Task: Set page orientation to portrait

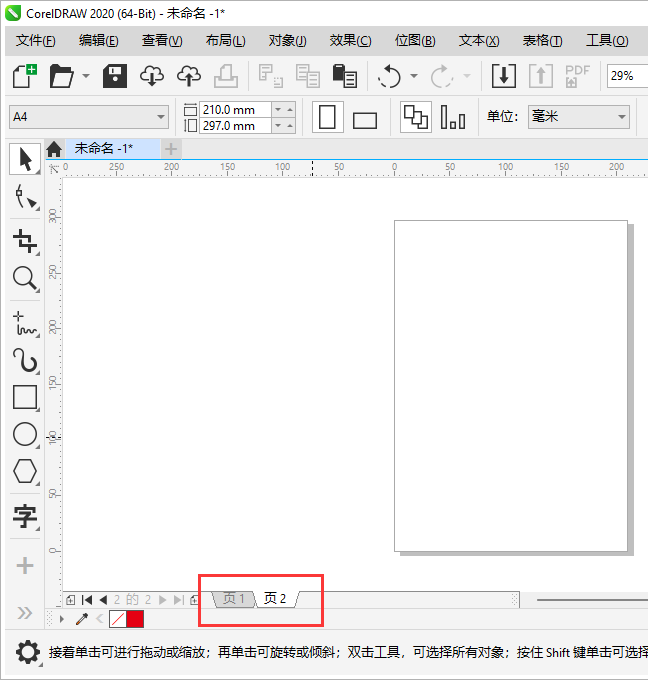Action: [x=327, y=118]
